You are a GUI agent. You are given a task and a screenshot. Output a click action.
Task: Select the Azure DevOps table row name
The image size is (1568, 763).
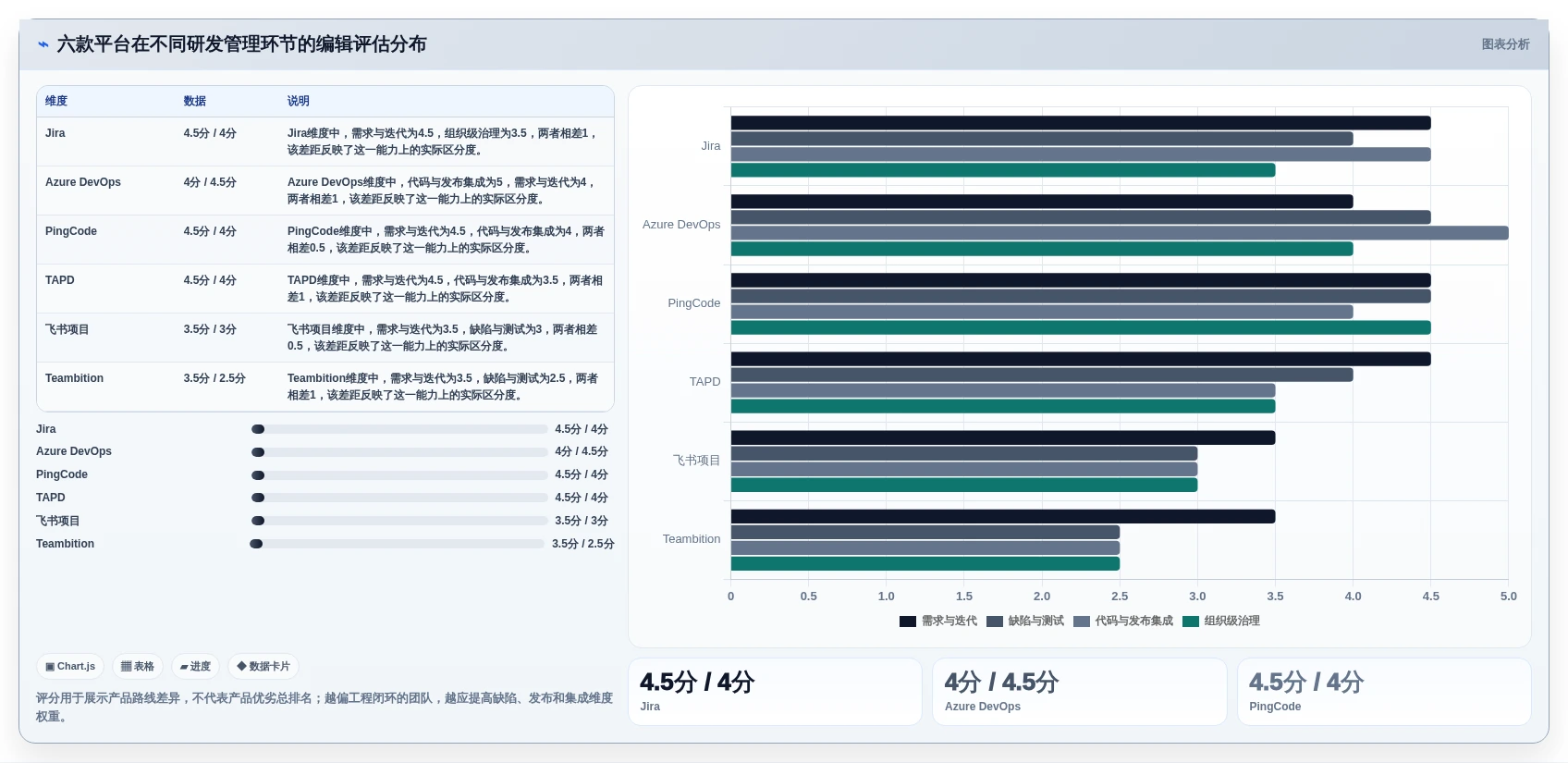coord(83,182)
